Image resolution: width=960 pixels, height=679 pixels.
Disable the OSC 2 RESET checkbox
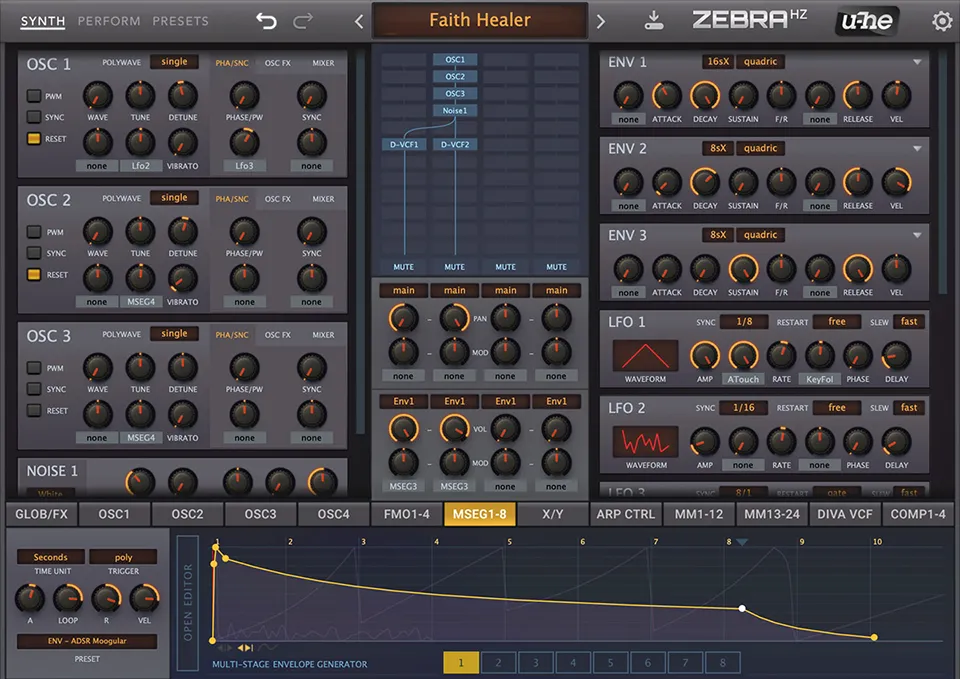pyautogui.click(x=34, y=274)
